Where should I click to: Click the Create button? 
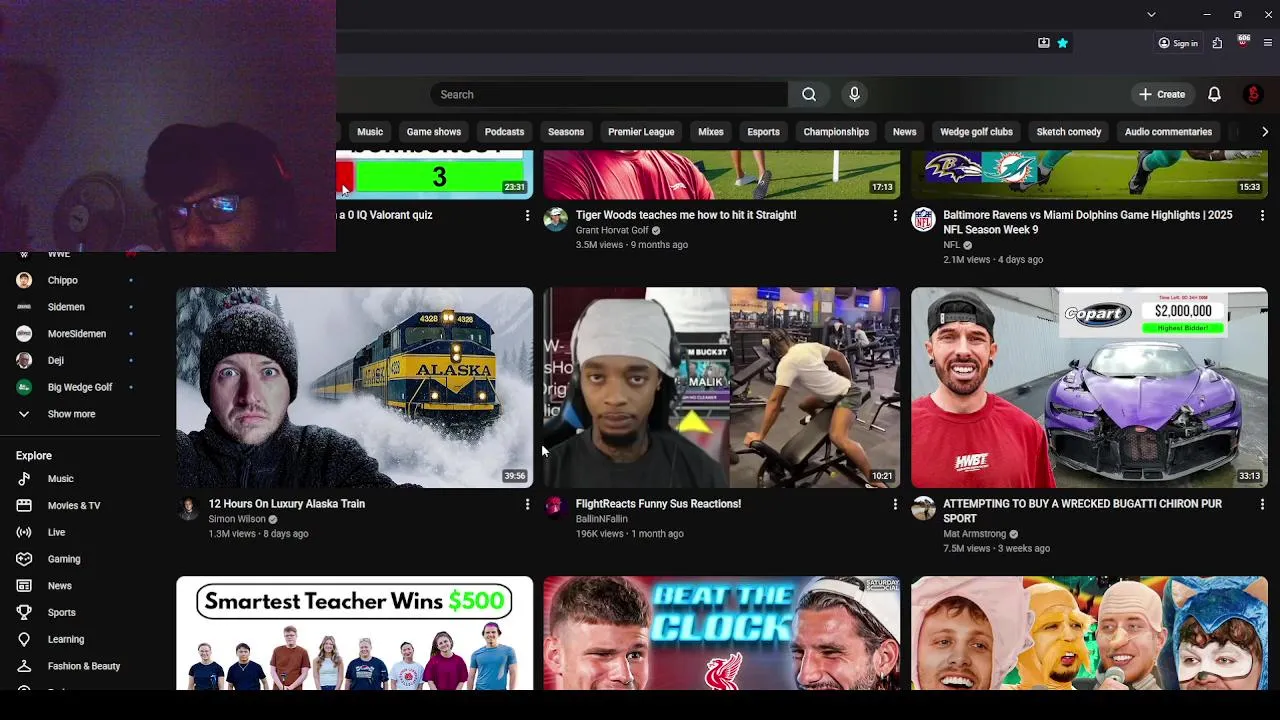[1162, 94]
